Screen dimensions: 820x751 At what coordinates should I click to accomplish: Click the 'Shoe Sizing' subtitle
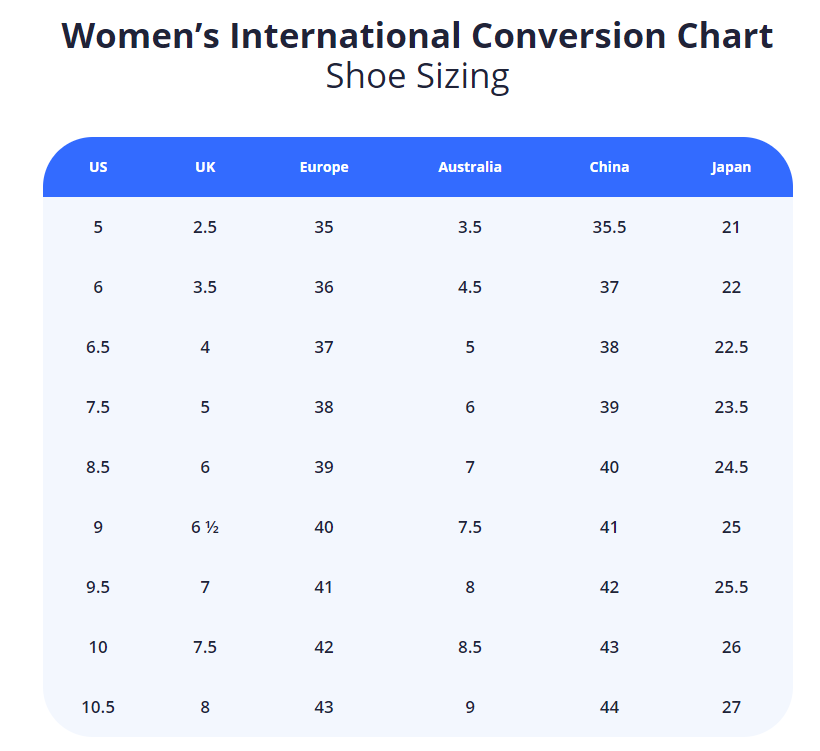click(417, 77)
